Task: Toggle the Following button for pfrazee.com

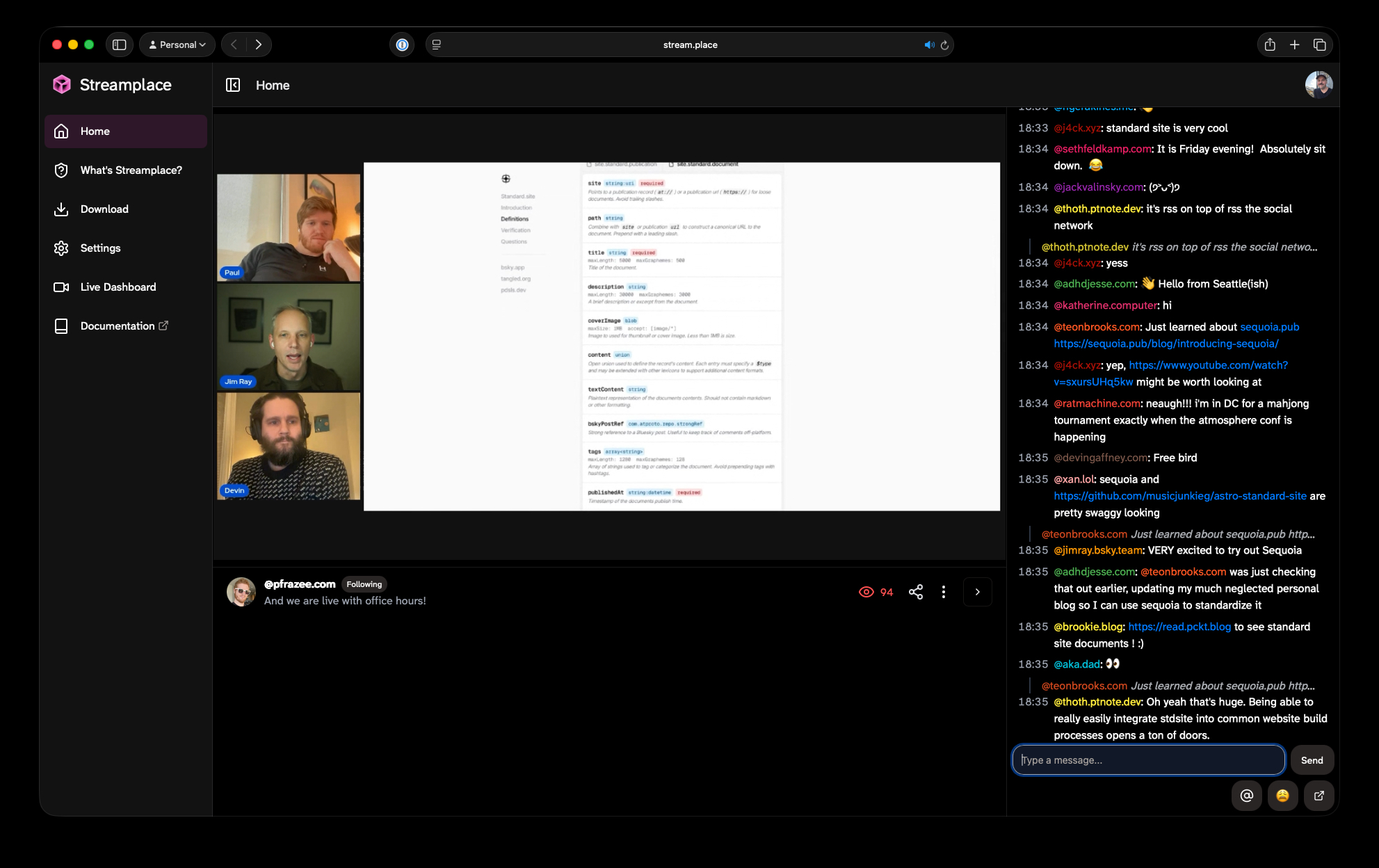Action: [x=364, y=584]
